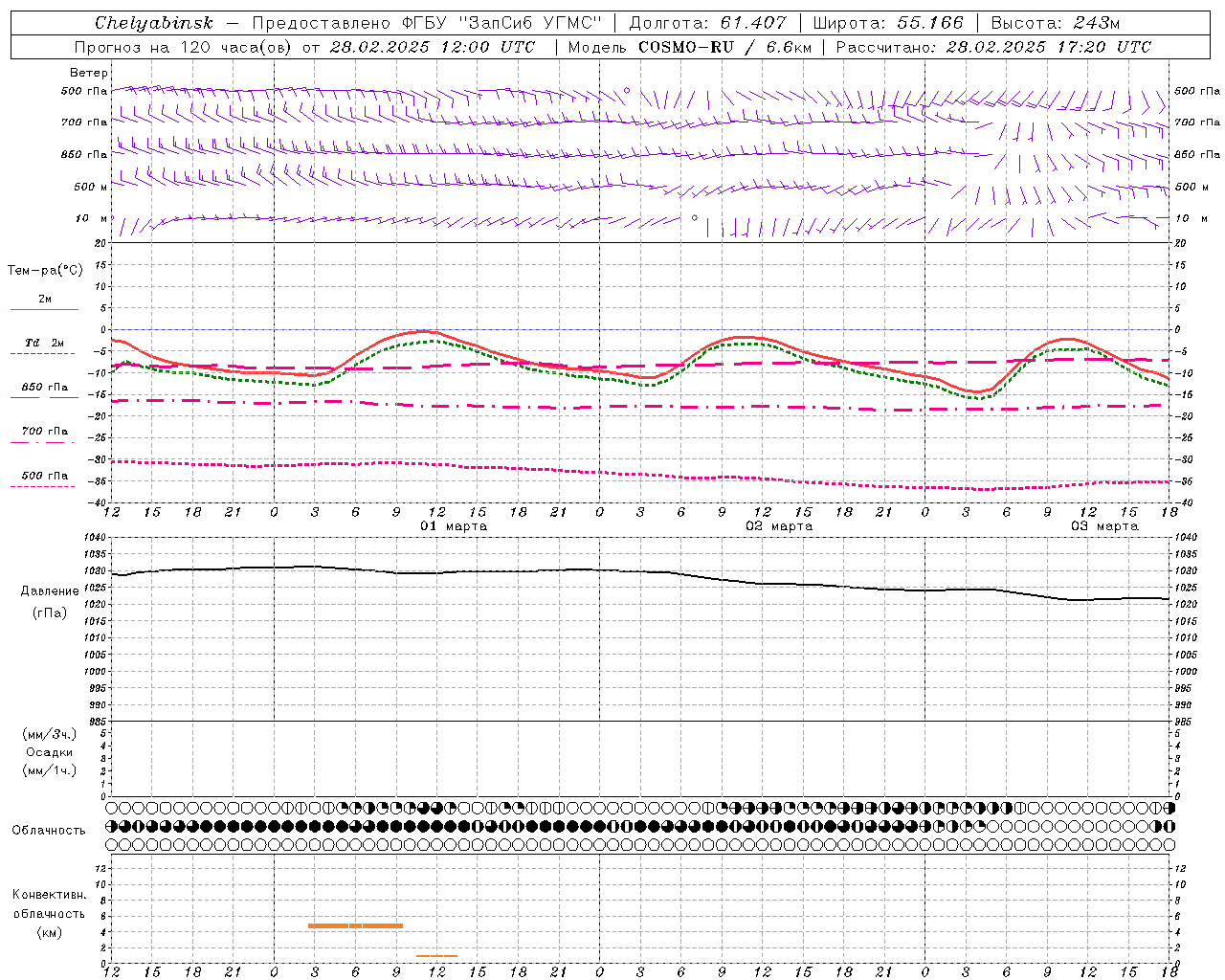Viewport: 1225px width, 980px height.
Task: Click the Ветер wind panel label
Action: click(x=89, y=73)
